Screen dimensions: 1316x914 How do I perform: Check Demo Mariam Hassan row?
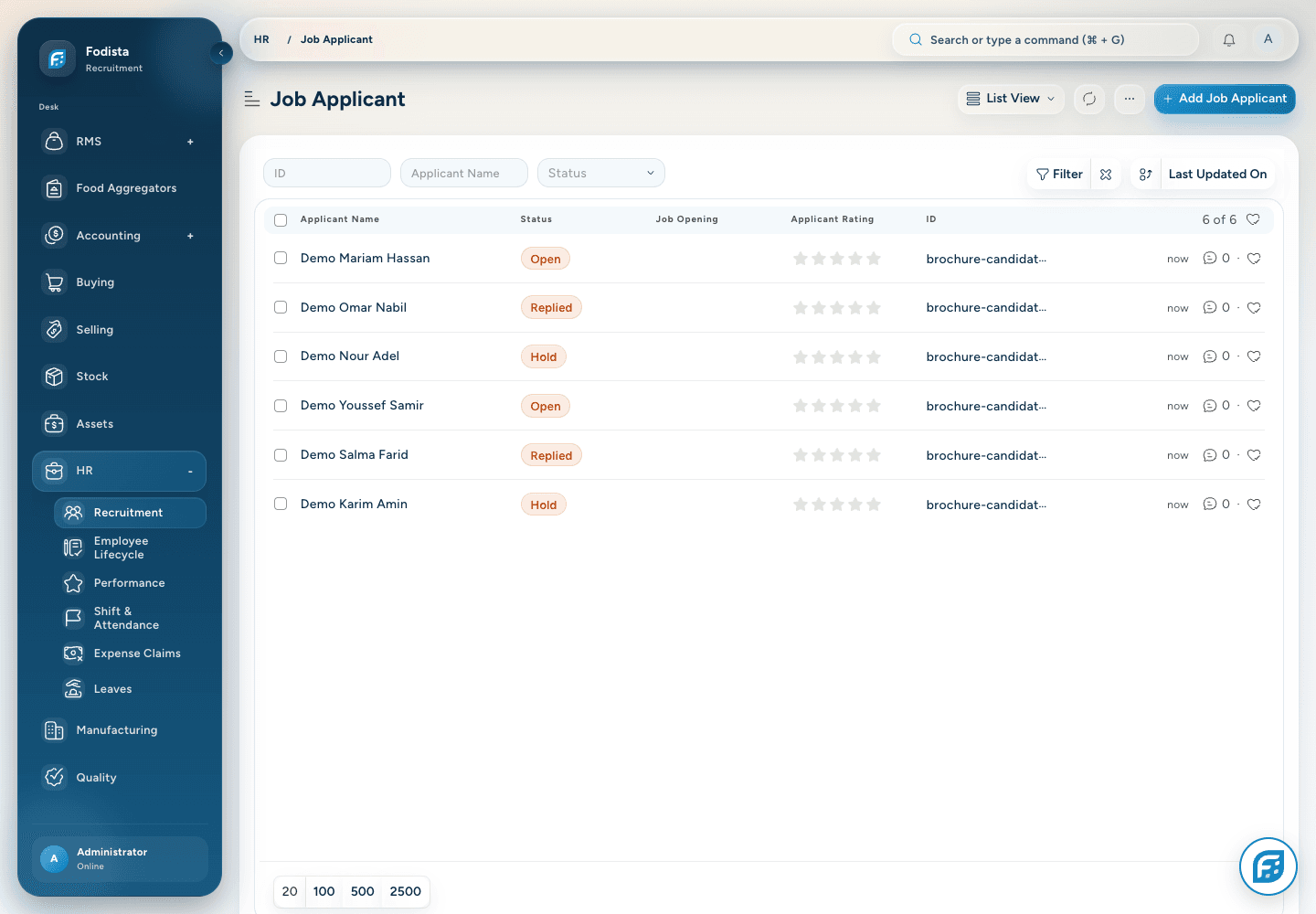(x=281, y=259)
